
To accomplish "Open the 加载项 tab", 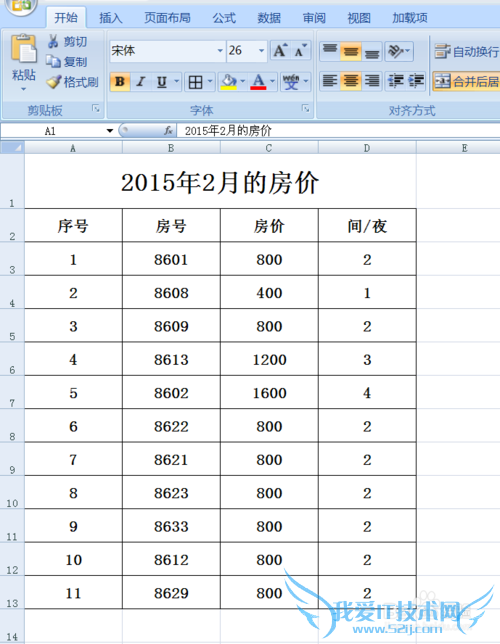I will click(410, 18).
